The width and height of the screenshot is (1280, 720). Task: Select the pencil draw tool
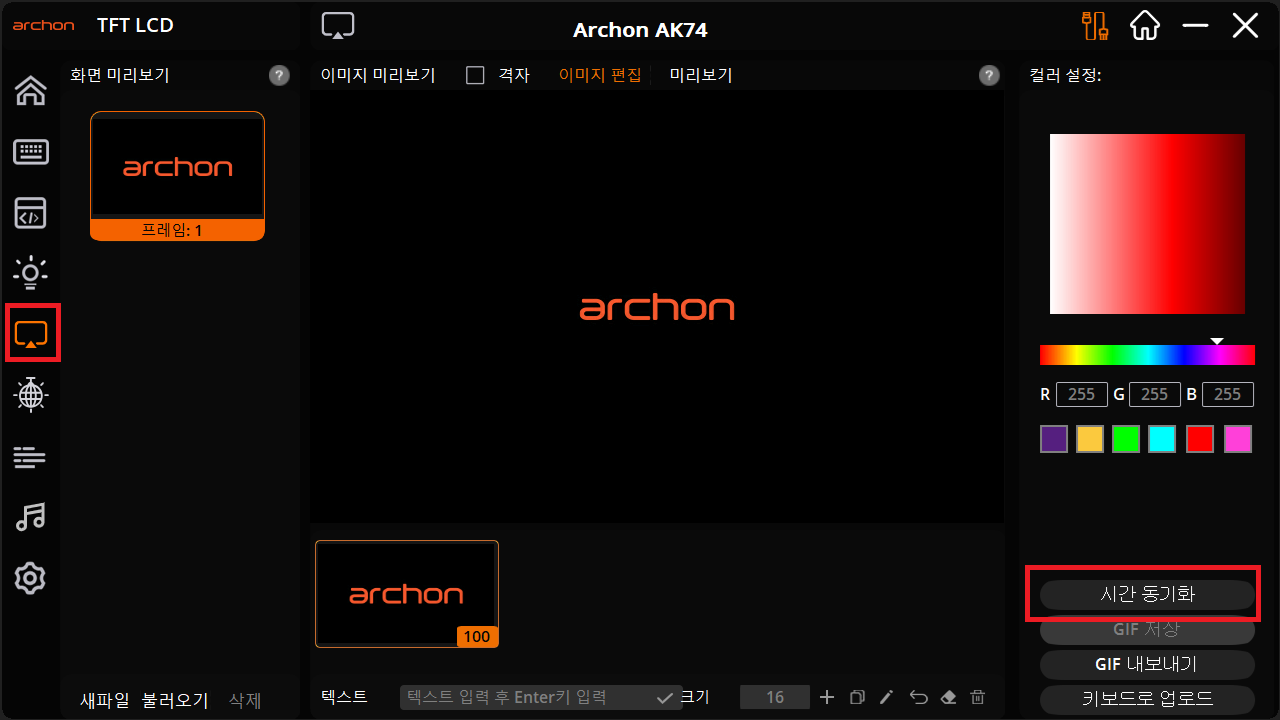coord(887,697)
